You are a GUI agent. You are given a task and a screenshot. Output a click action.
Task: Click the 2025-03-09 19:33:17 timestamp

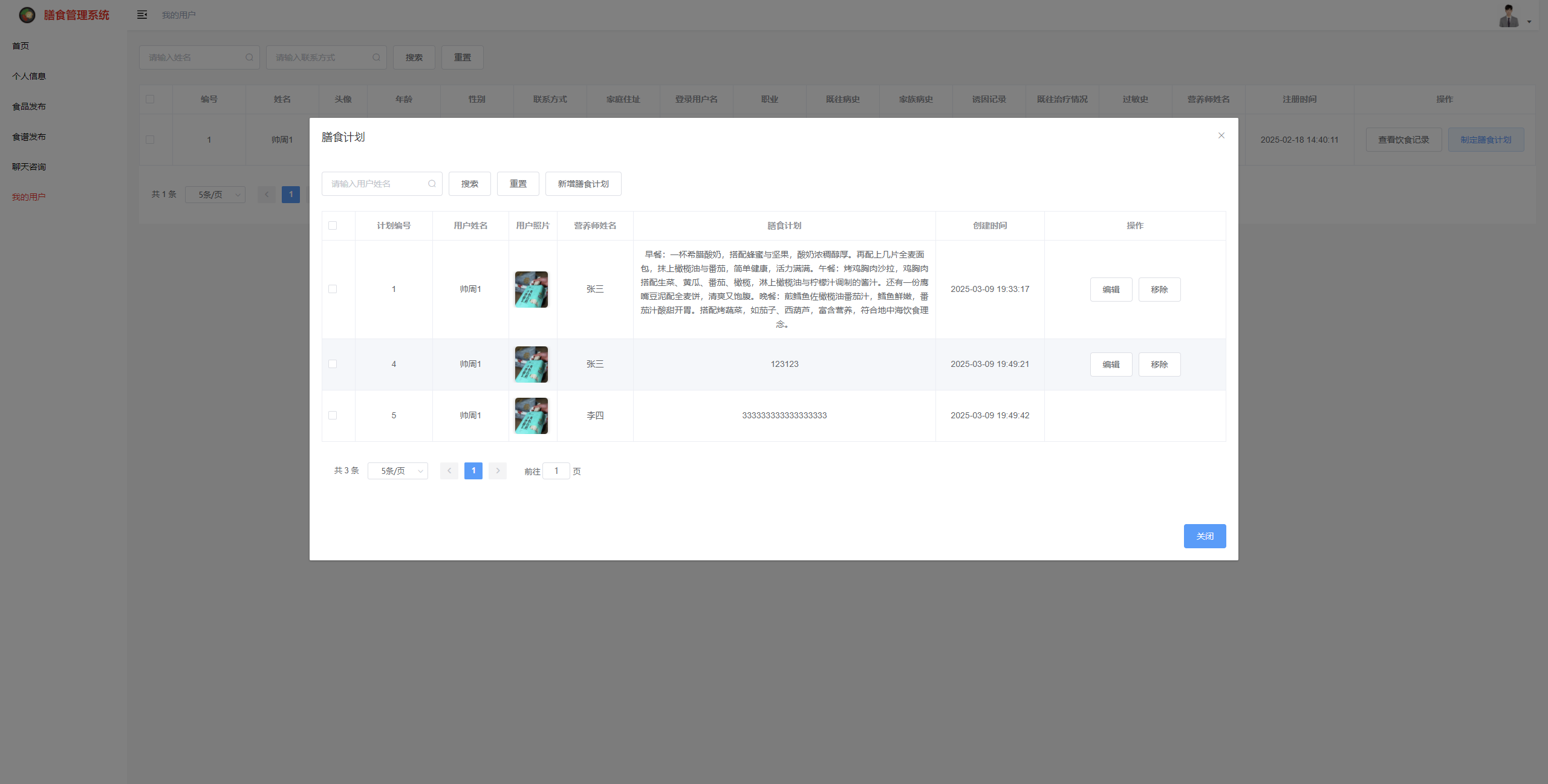[990, 289]
